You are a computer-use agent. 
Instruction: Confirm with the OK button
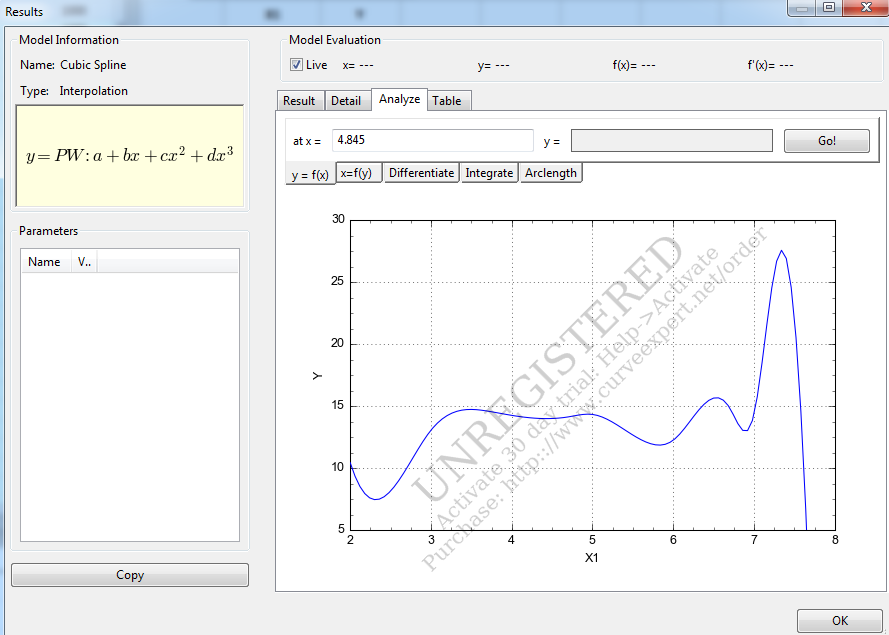coord(839,621)
